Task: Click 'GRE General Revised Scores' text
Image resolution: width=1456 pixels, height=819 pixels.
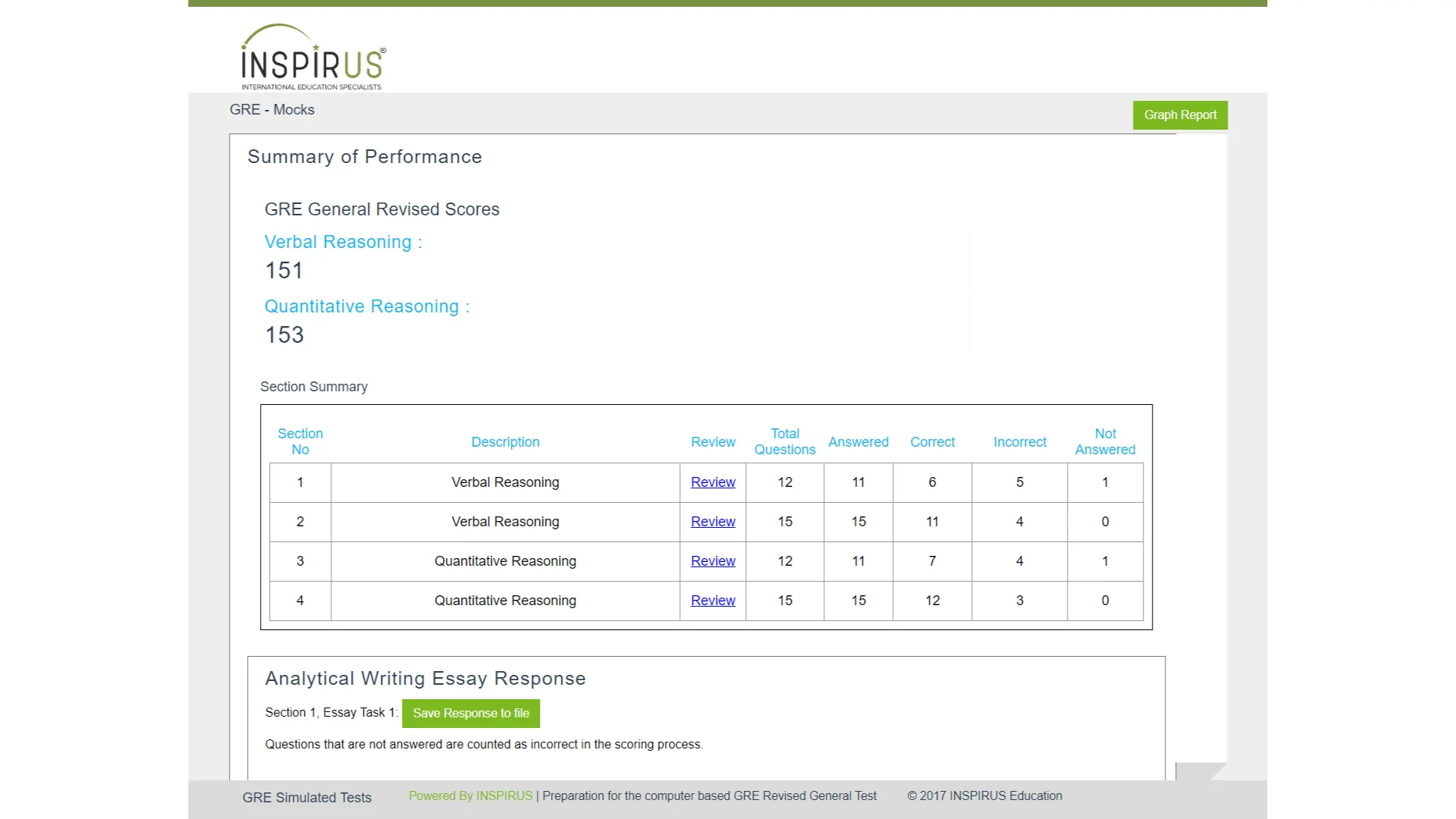Action: (x=382, y=209)
